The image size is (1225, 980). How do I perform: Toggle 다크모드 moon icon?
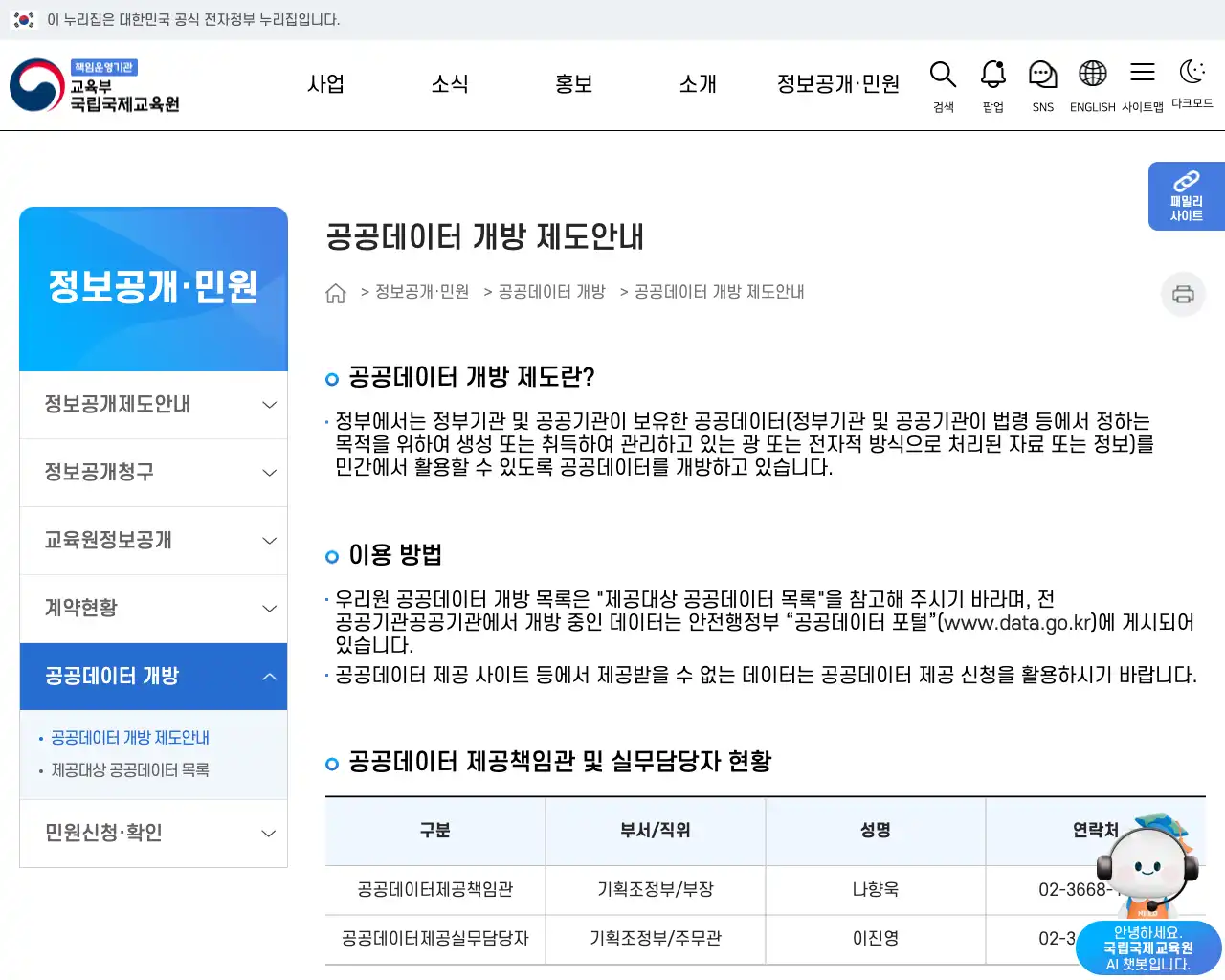(1192, 72)
